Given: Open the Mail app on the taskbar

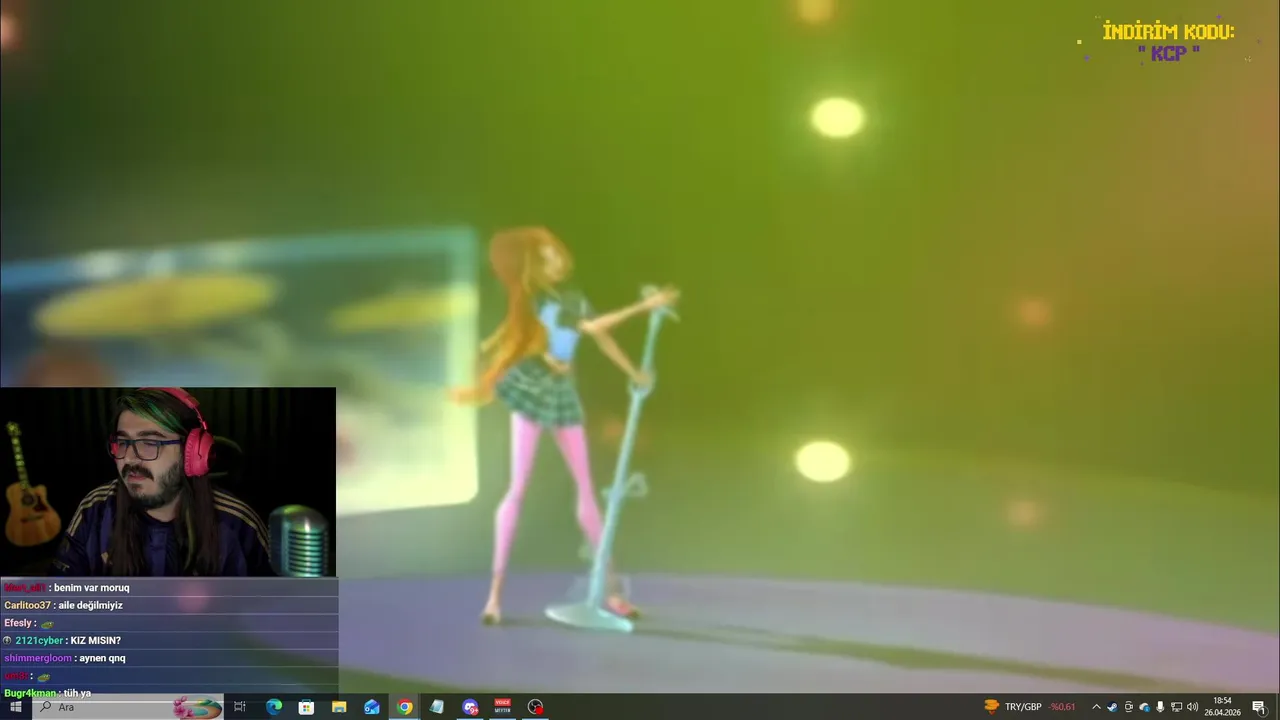Looking at the screenshot, I should pos(372,707).
